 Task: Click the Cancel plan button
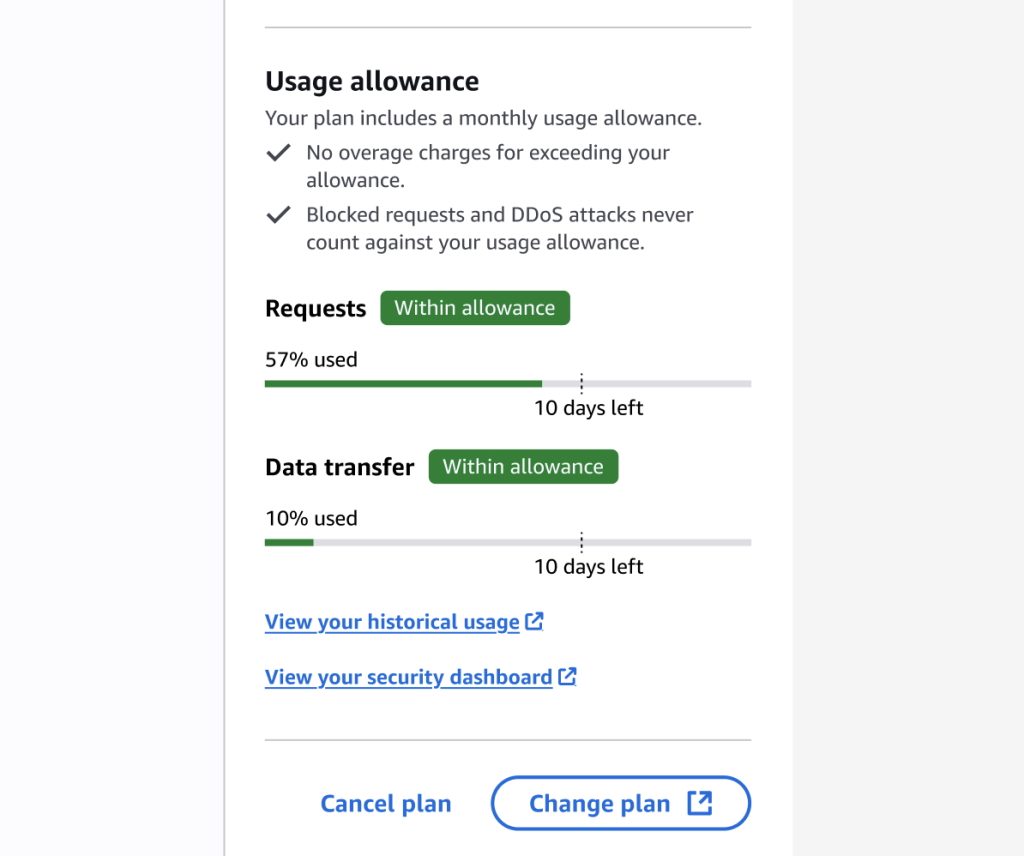coord(386,803)
